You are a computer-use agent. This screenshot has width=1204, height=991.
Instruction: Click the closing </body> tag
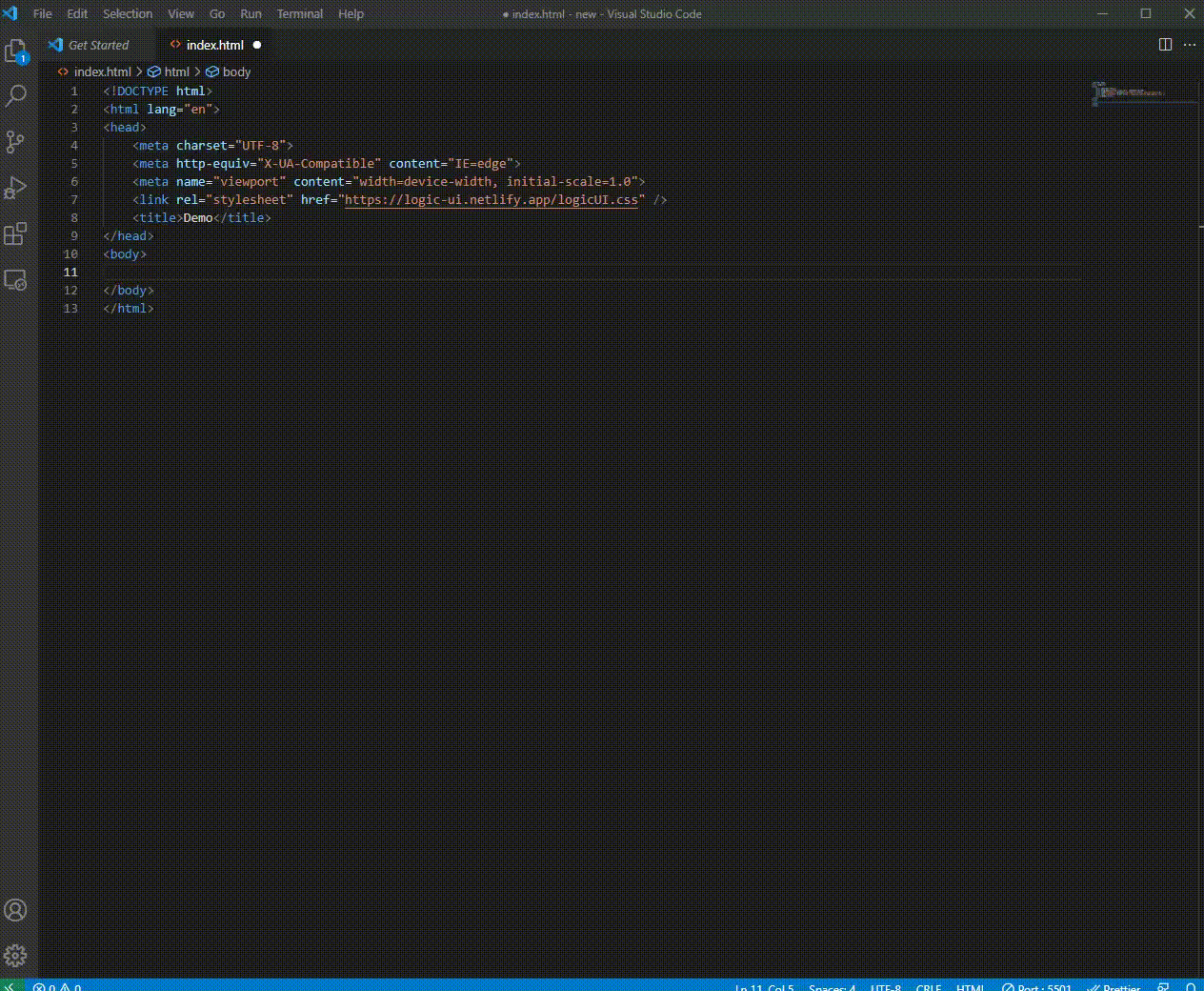[129, 291]
